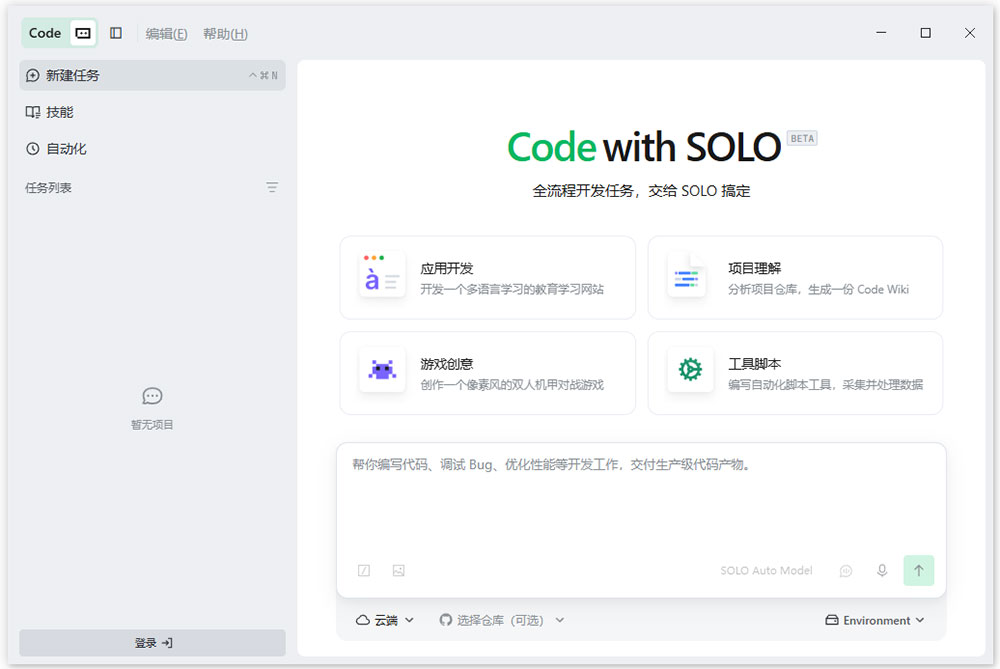Viewport: 1000px width, 669px height.
Task: Switch to the chat mode icon tab
Action: point(83,33)
